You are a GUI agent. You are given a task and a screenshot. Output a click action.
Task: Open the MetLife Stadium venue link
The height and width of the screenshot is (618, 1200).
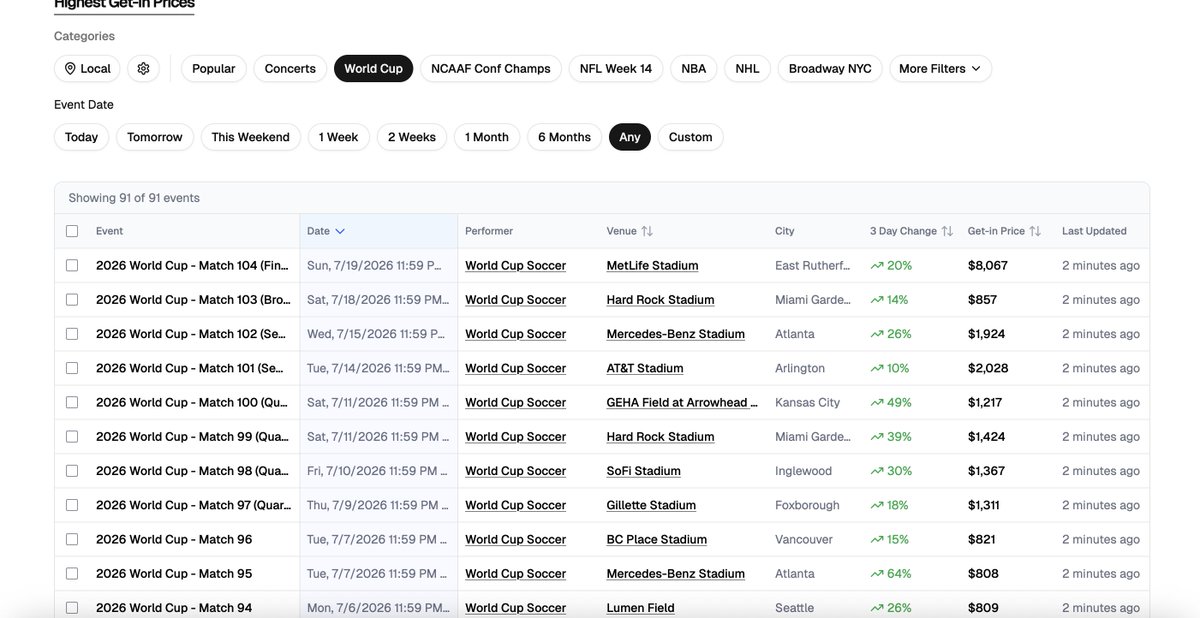coord(653,266)
